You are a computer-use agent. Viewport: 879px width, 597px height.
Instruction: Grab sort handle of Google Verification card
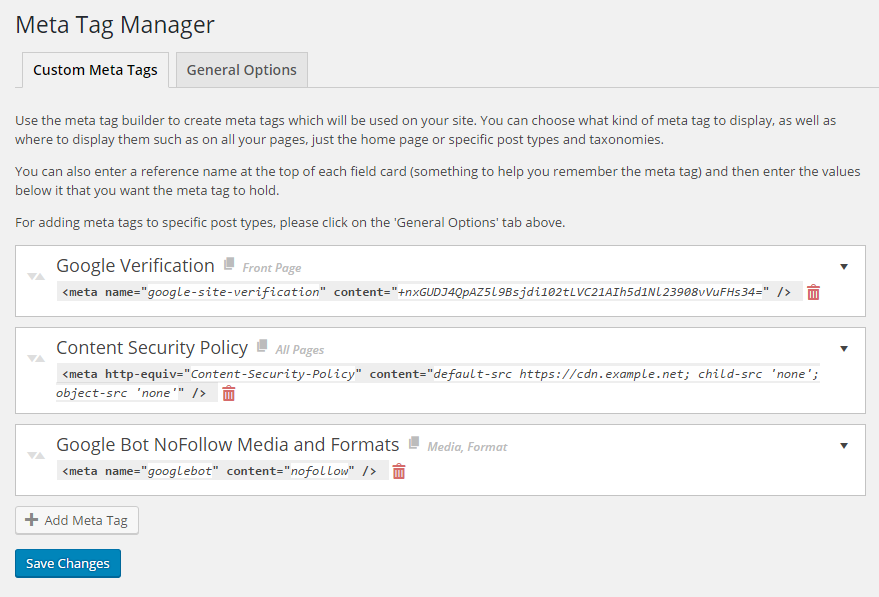(x=36, y=277)
